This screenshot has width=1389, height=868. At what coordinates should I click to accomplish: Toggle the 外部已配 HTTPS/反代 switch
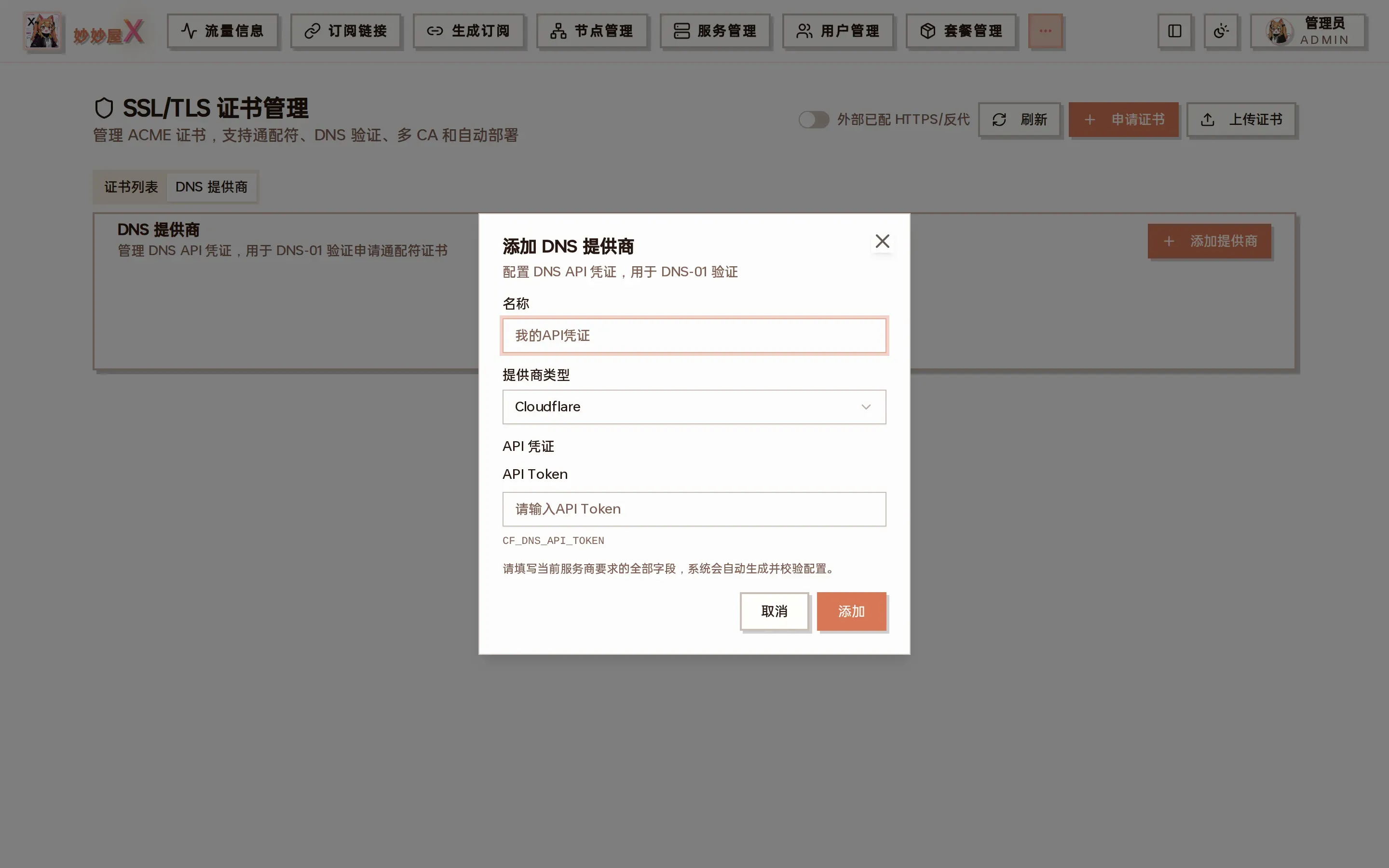[x=814, y=120]
